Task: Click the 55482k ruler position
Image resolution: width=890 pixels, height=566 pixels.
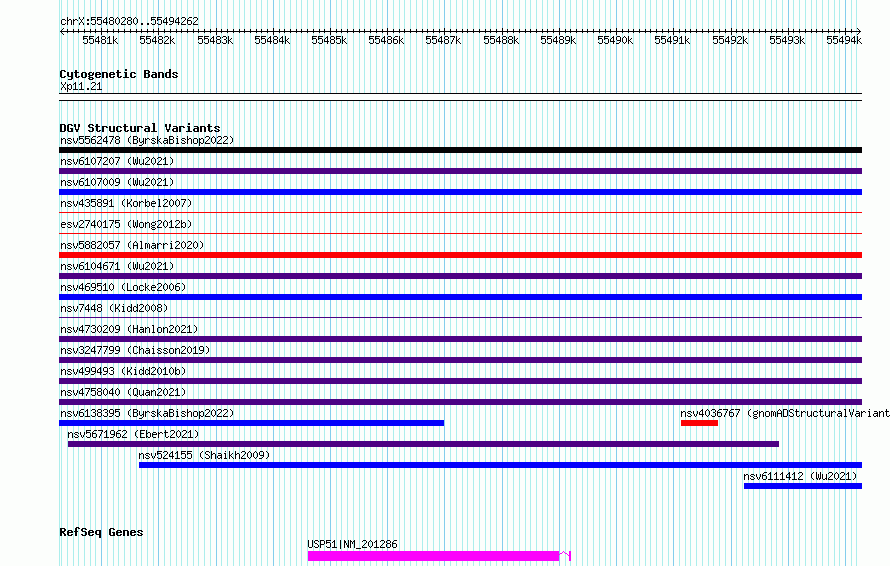Action: click(157, 40)
